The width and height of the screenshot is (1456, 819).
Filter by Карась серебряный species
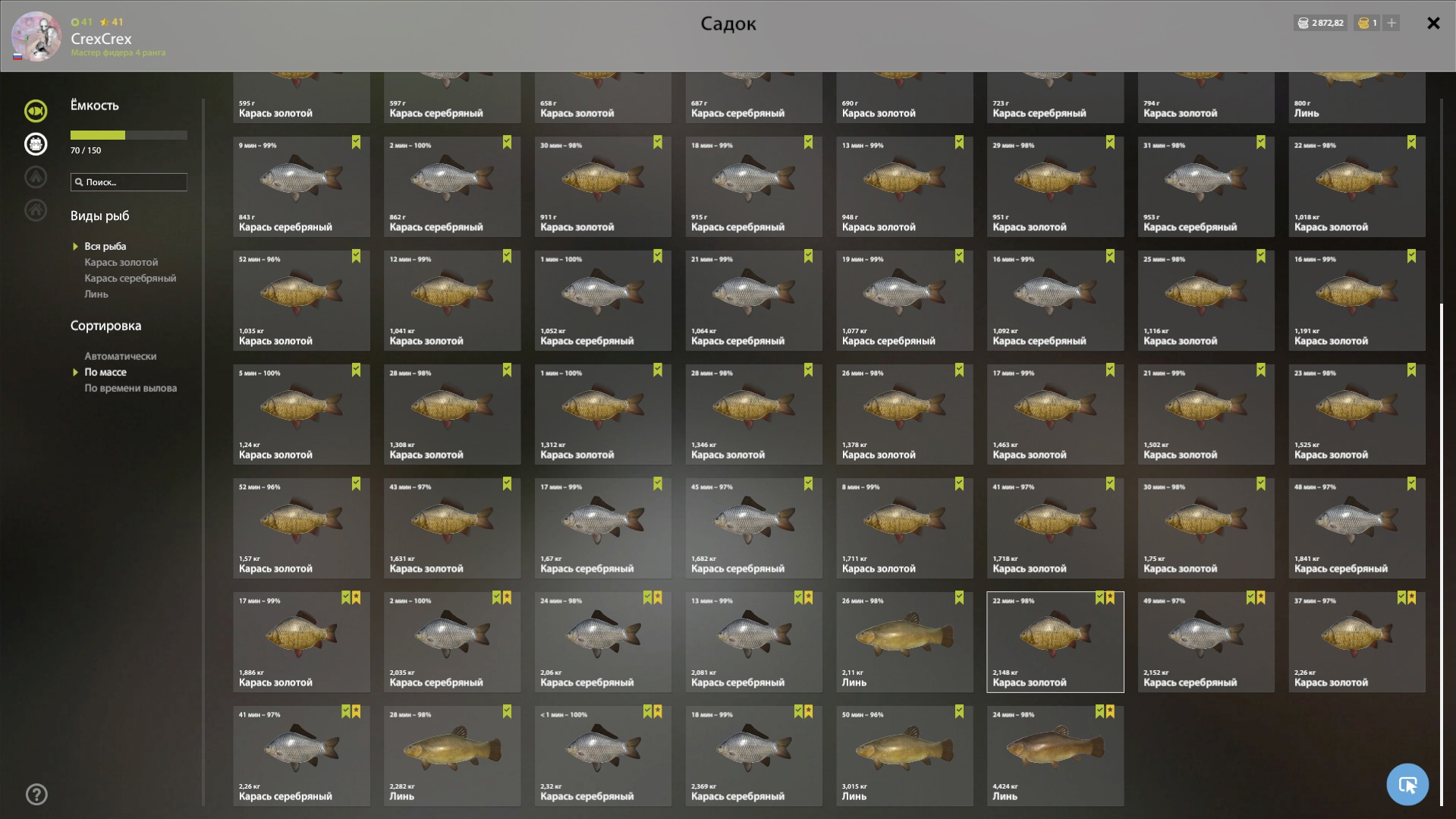131,279
